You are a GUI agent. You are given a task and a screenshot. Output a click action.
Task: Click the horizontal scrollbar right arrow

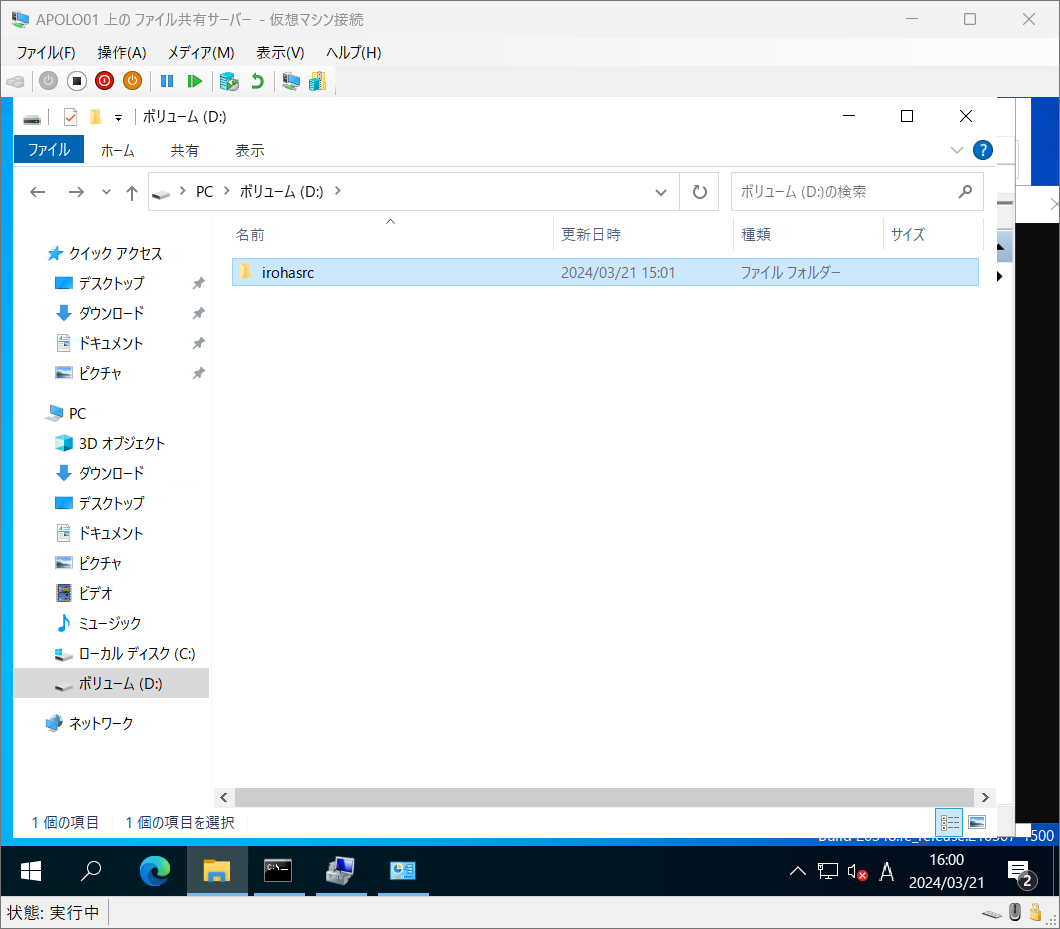pos(985,797)
